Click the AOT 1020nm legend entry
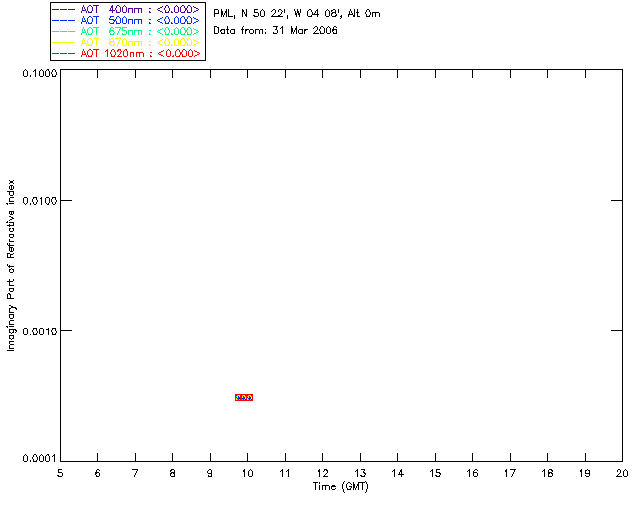 126,53
